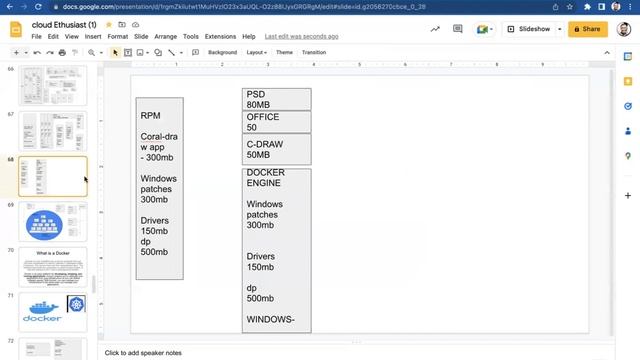
Task: Start the Slideshow
Action: pos(529,29)
